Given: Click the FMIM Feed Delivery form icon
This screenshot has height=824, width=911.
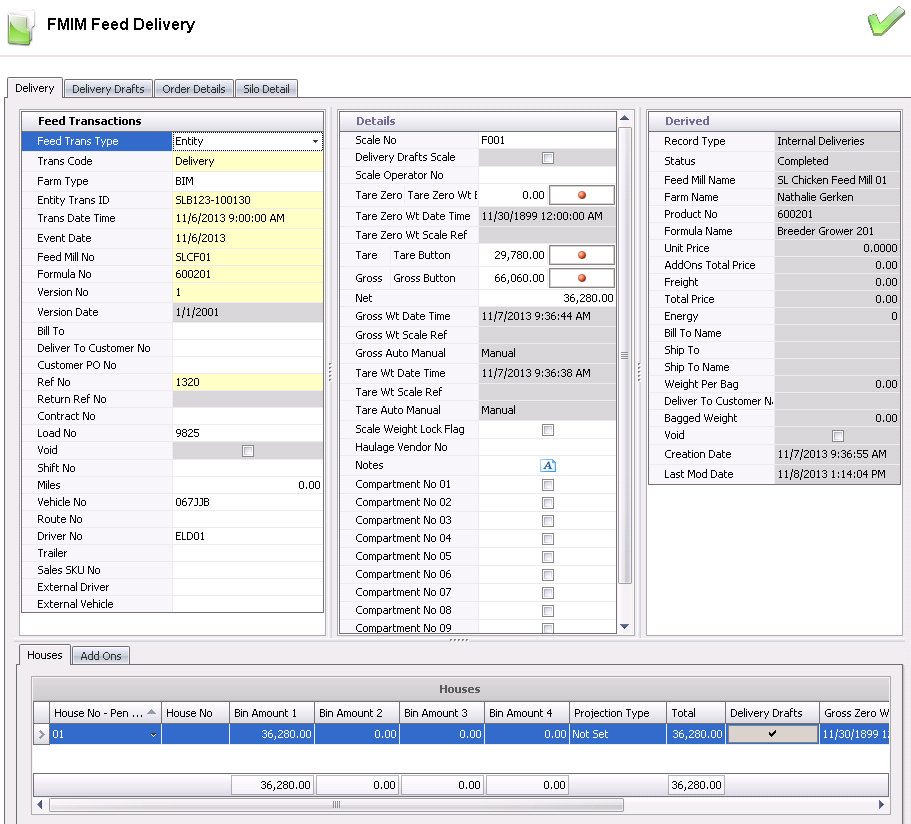Looking at the screenshot, I should click(21, 24).
